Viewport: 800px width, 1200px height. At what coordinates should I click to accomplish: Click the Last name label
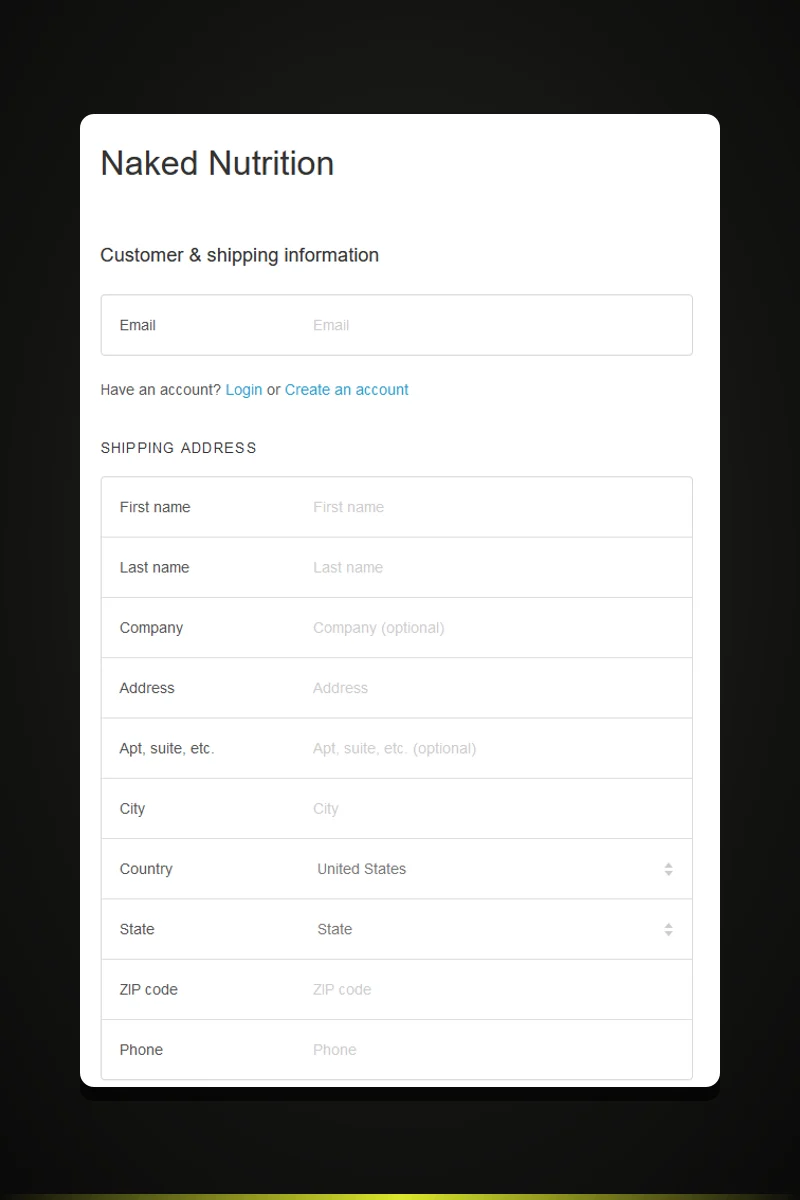pos(154,567)
